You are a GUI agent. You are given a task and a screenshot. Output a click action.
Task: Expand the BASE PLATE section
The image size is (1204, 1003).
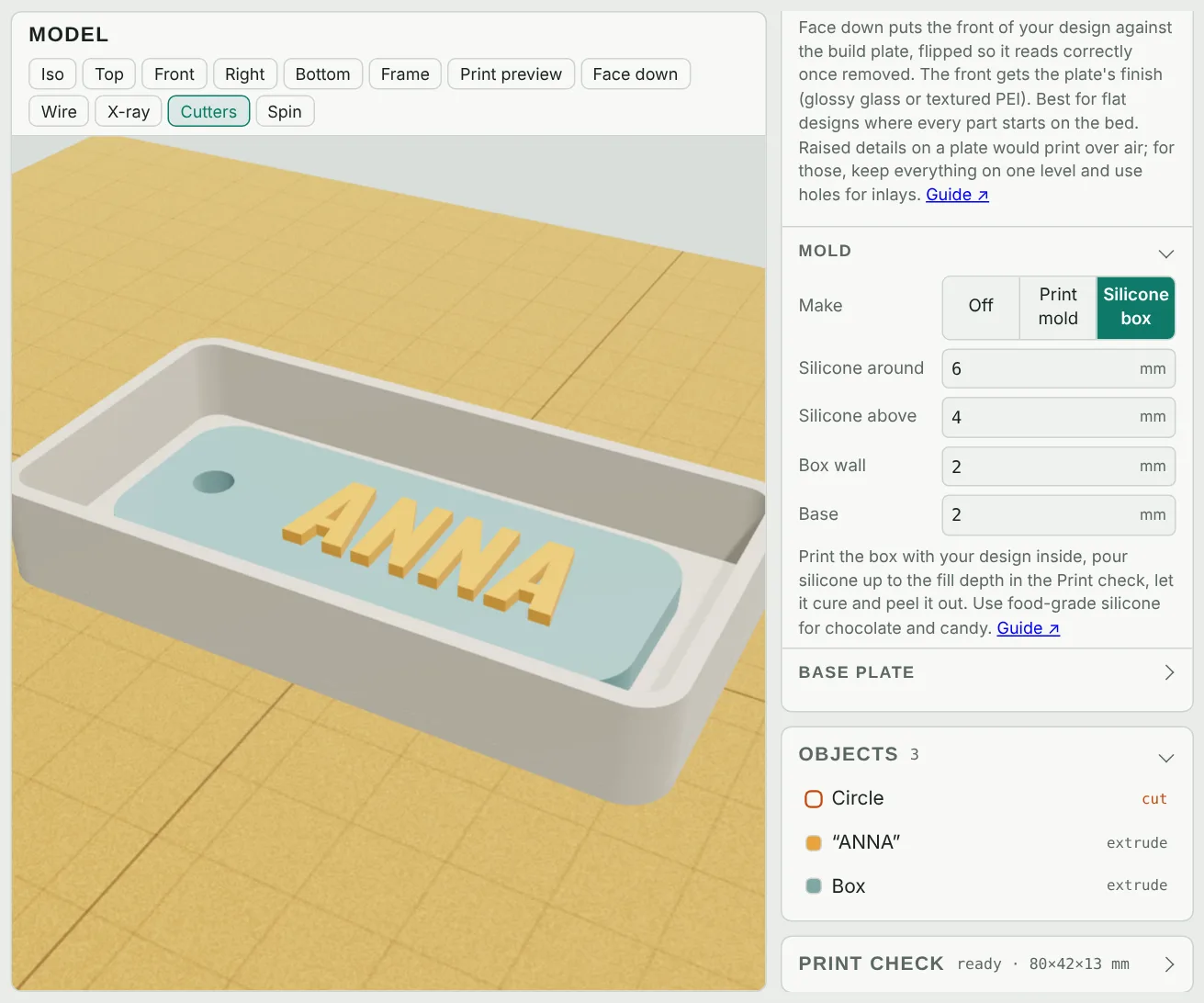[986, 672]
